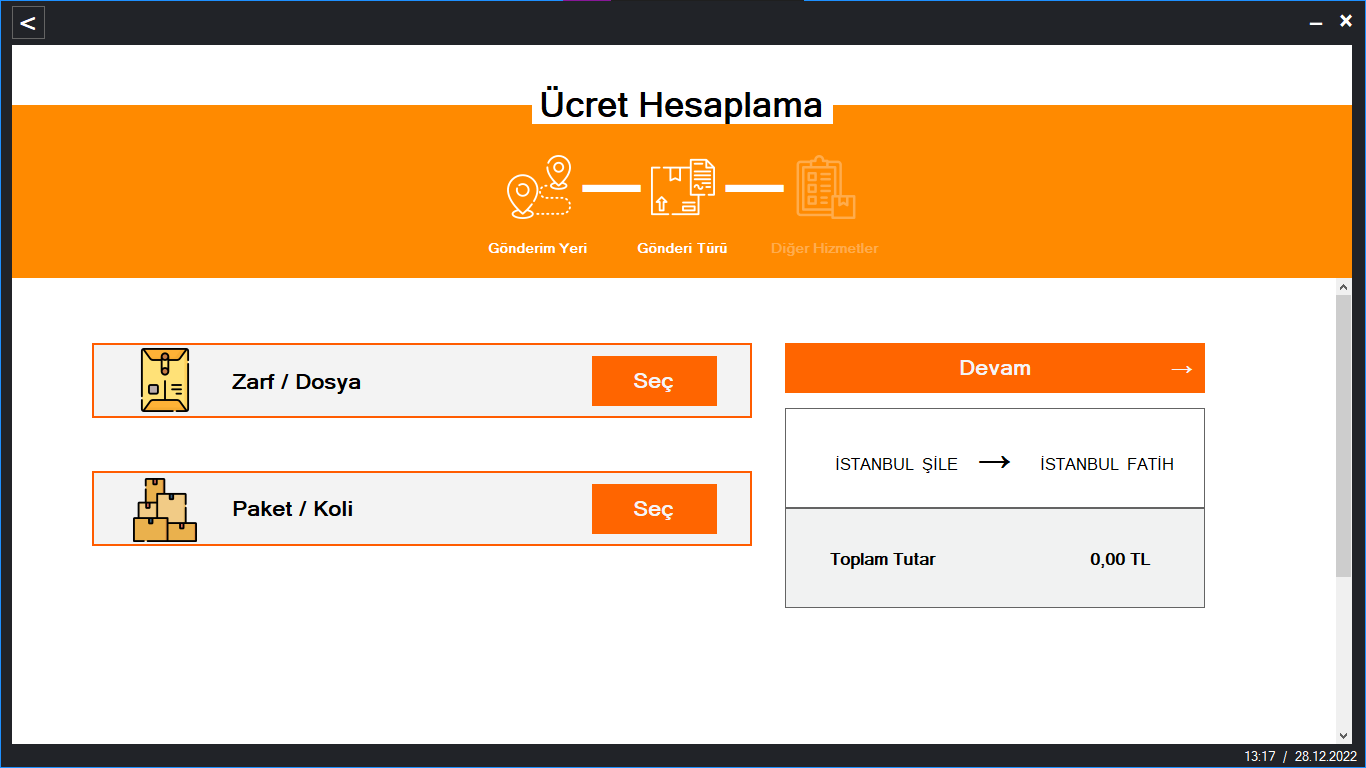Image resolution: width=1366 pixels, height=768 pixels.
Task: Minimize the application window
Action: (x=1316, y=22)
